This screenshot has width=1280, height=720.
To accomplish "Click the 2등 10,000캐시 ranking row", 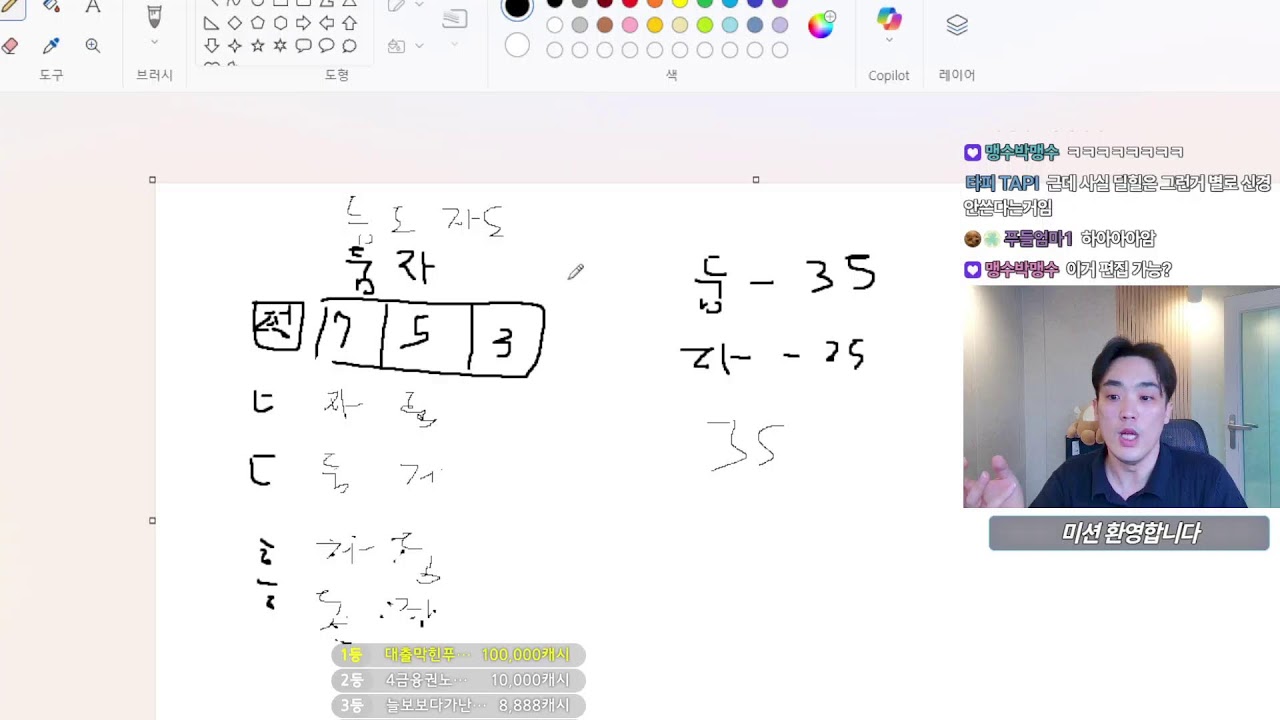I will pos(458,680).
